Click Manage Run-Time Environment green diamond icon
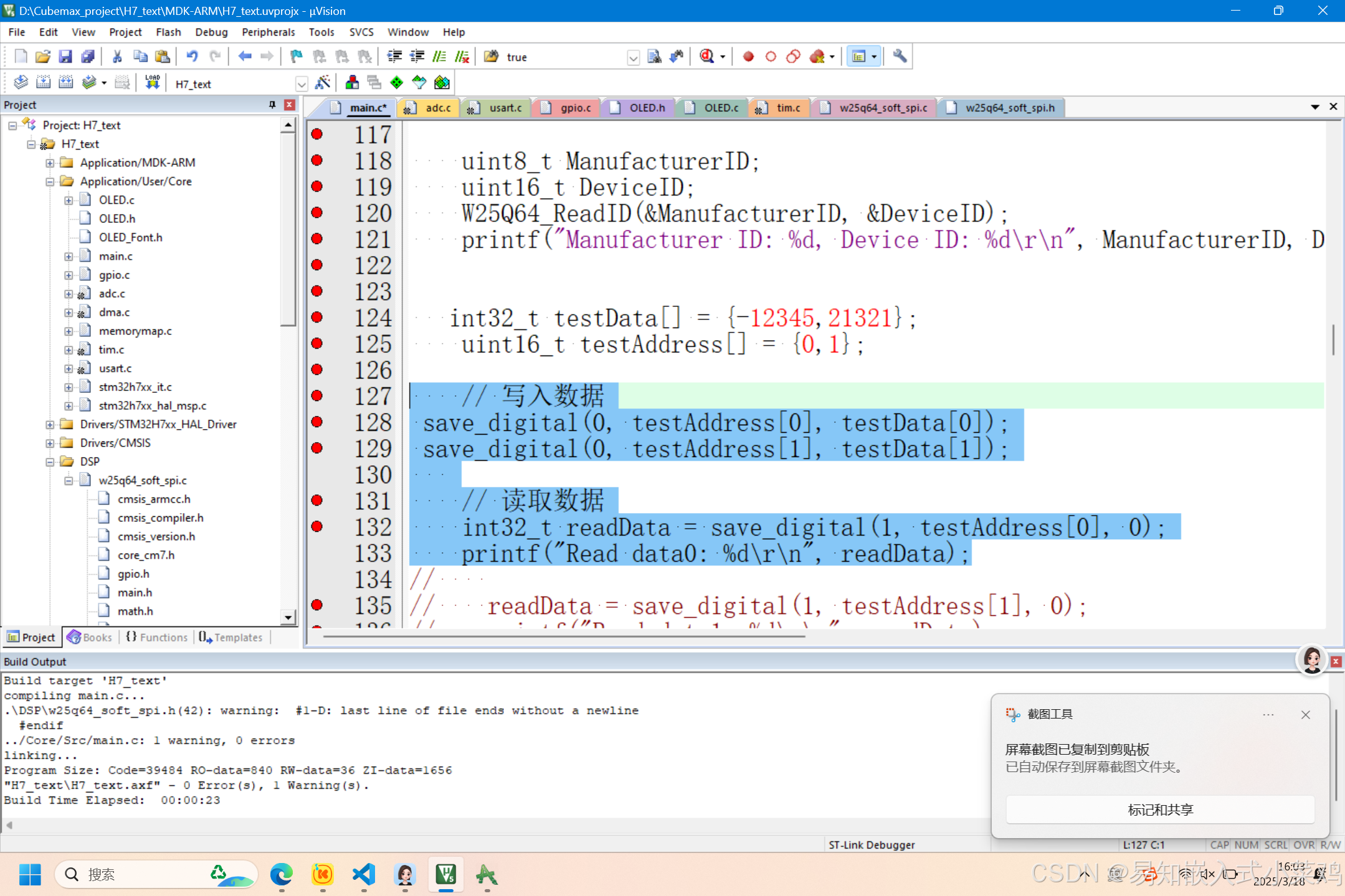The image size is (1345, 896). [396, 83]
